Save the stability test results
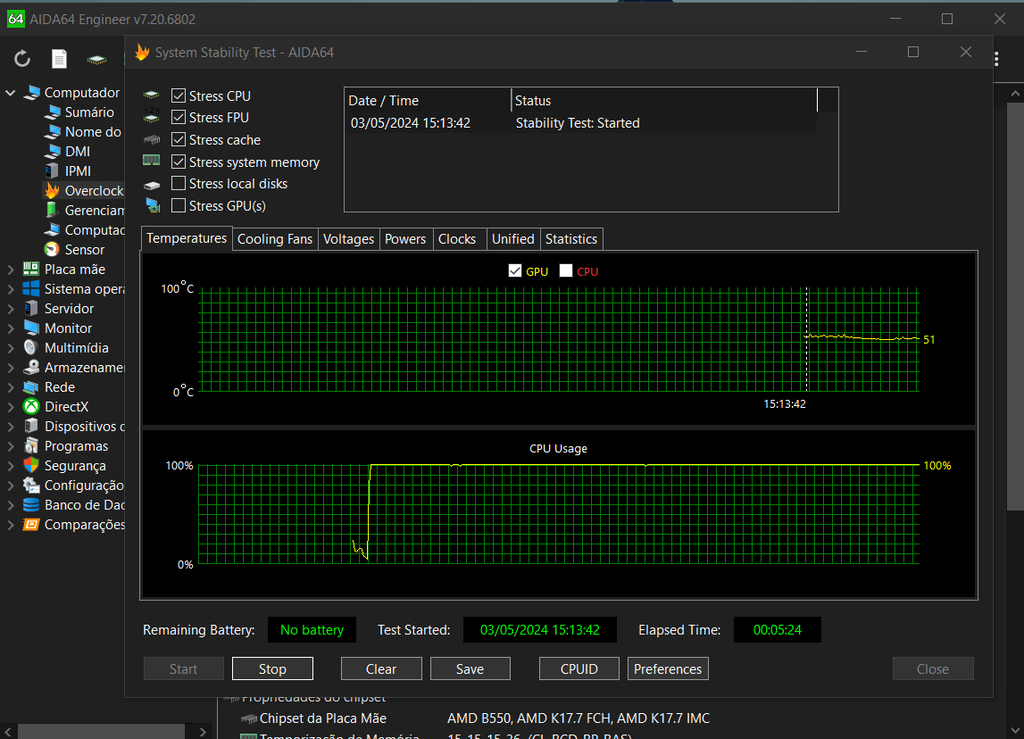Viewport: 1024px width, 739px height. click(x=470, y=669)
